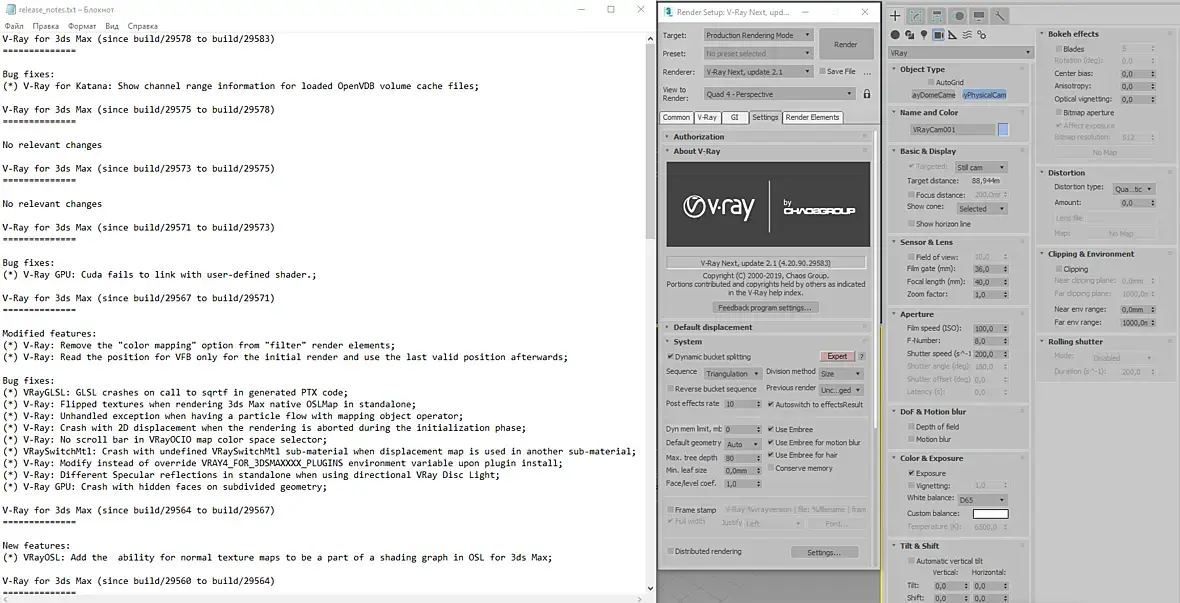Switch to the Common tab
Viewport: 1180px width, 603px height.
click(676, 117)
